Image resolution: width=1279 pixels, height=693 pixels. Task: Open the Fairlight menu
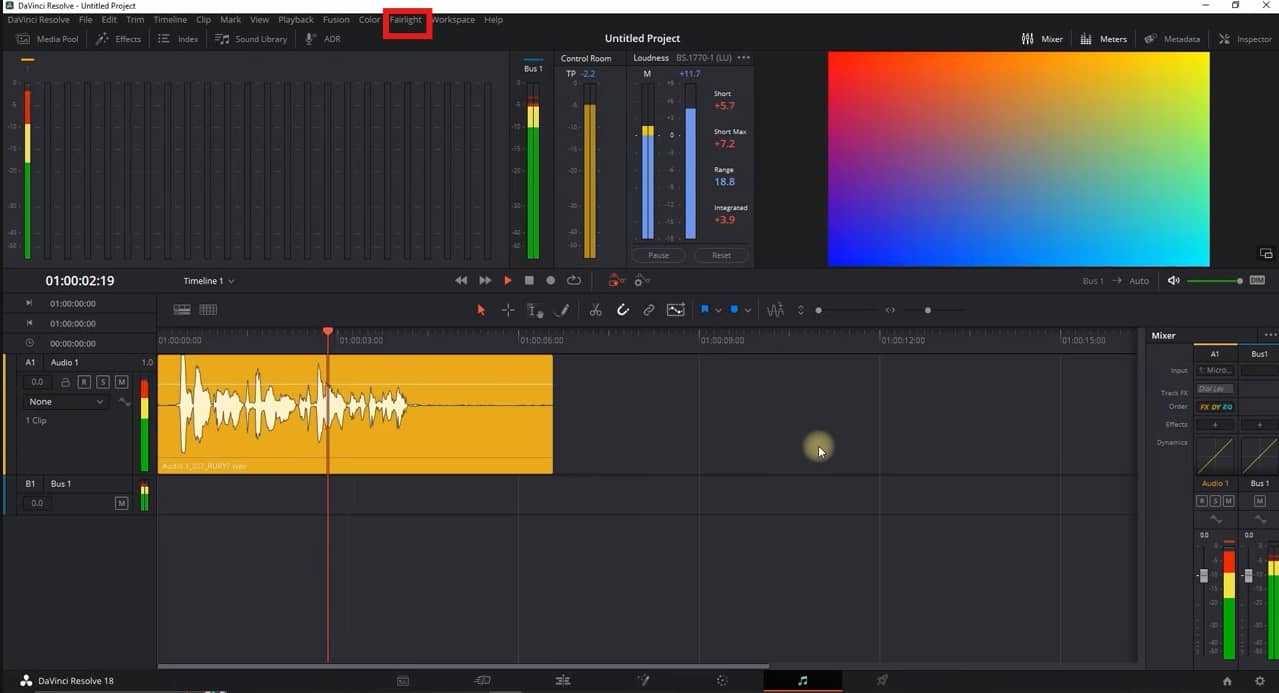[x=406, y=20]
